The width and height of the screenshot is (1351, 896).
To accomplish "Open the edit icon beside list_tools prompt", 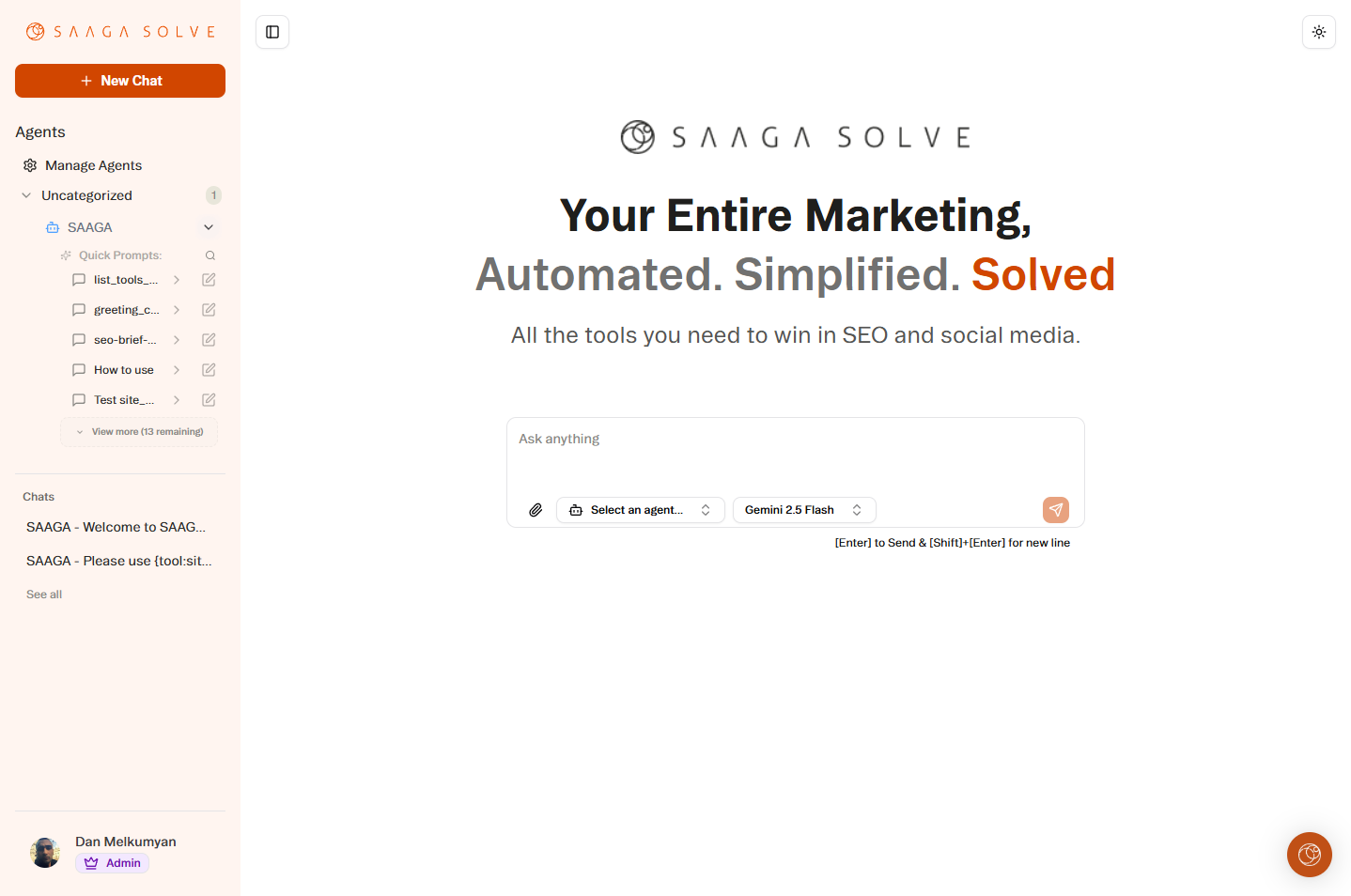I will point(208,279).
